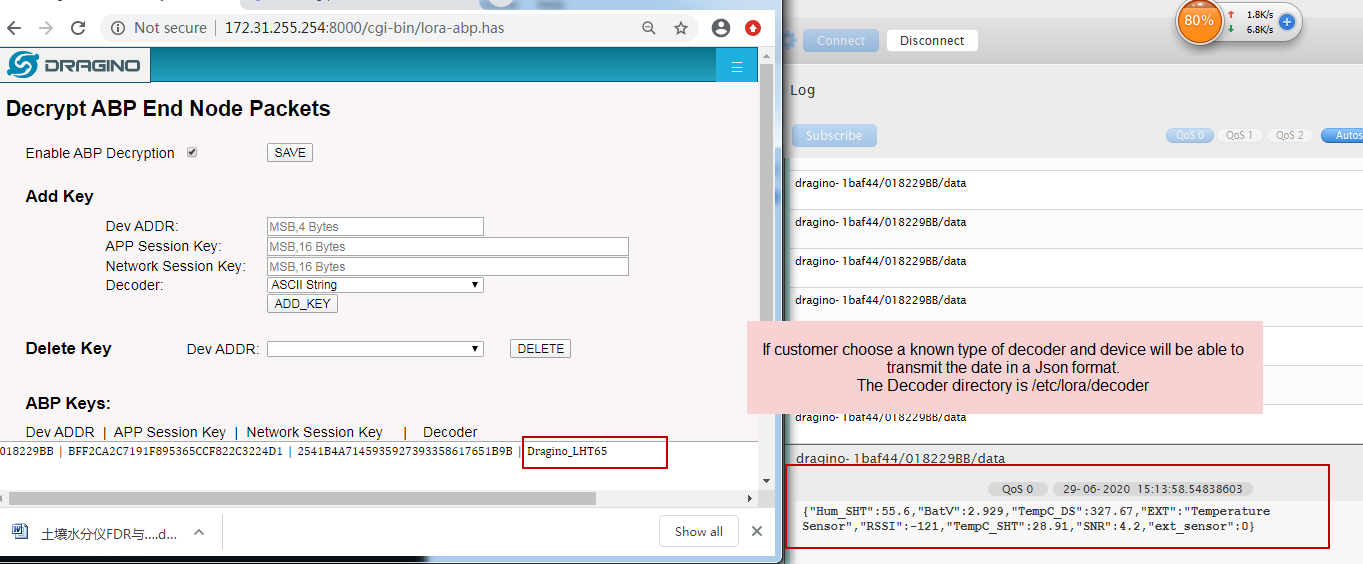Click the SAVE button

[x=290, y=153]
